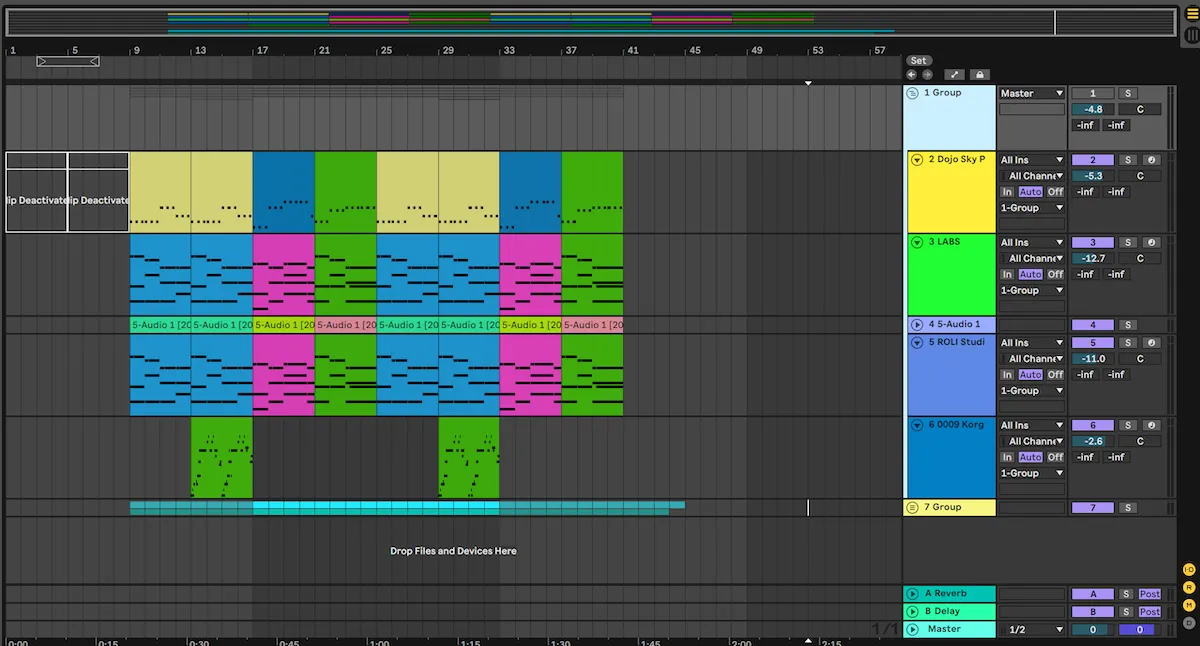Toggle the 1 Group track activator
The height and width of the screenshot is (646, 1200).
1092,93
